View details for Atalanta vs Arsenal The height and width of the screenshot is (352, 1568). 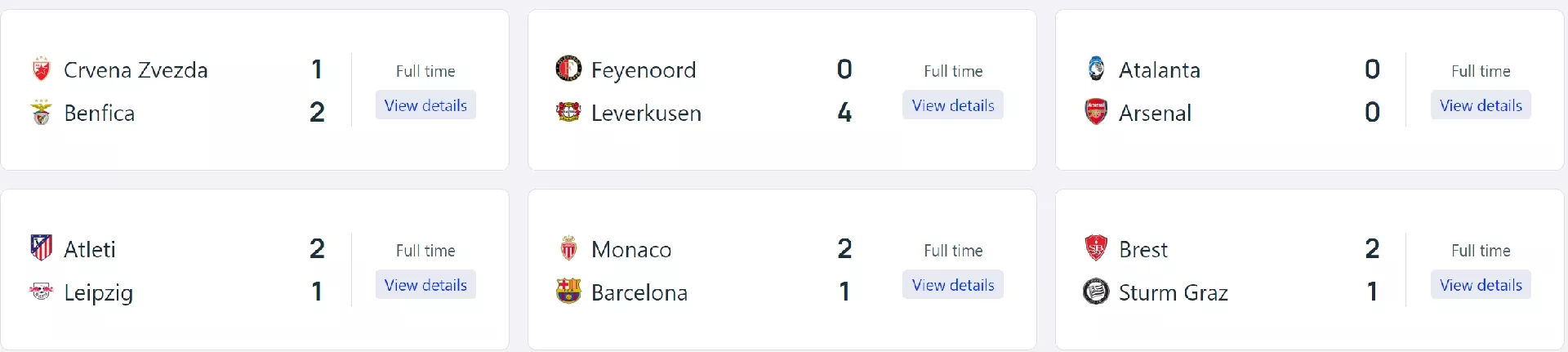click(x=1481, y=105)
